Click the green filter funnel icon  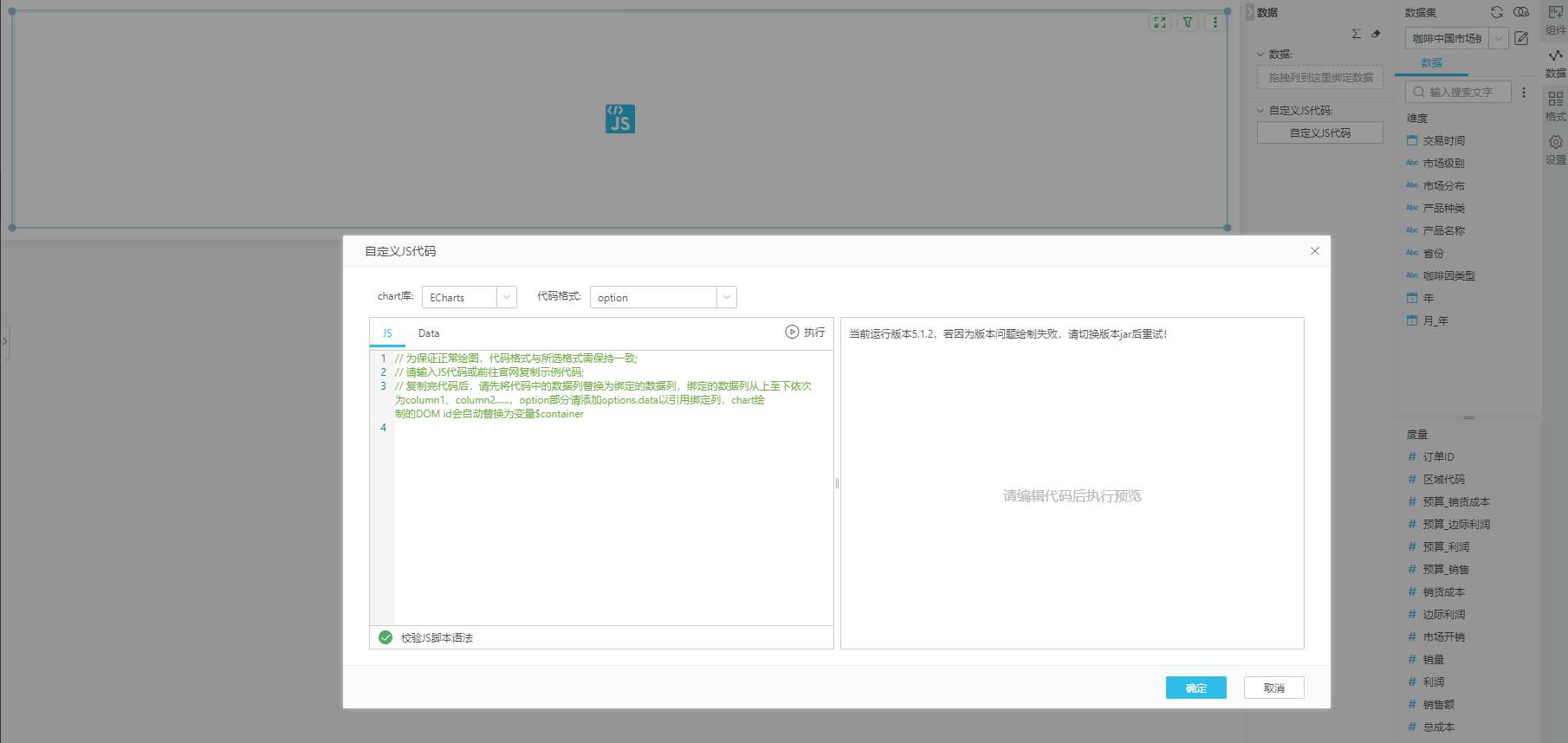click(x=1188, y=23)
